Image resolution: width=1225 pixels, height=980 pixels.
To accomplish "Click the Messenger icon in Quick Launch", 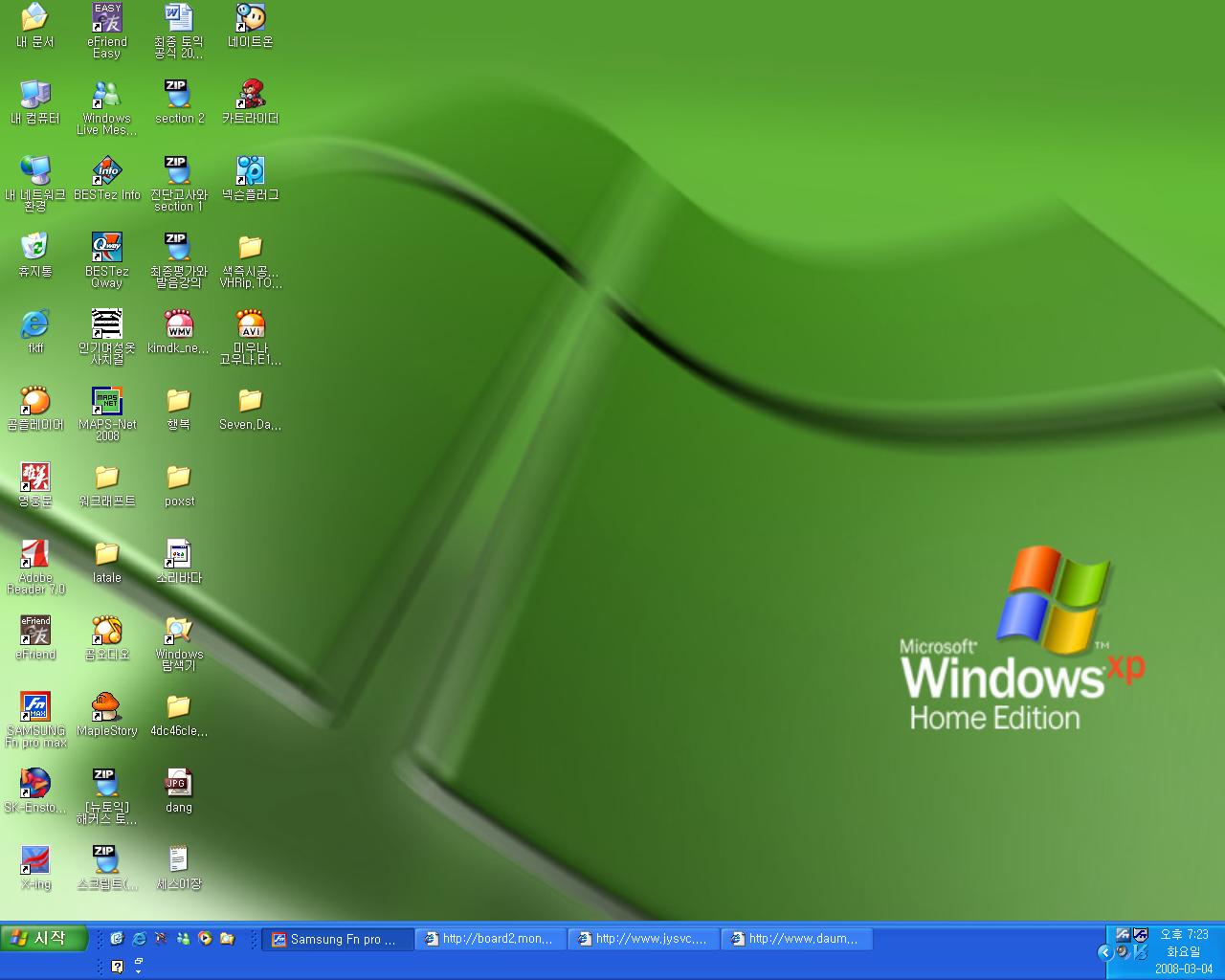I will (183, 939).
